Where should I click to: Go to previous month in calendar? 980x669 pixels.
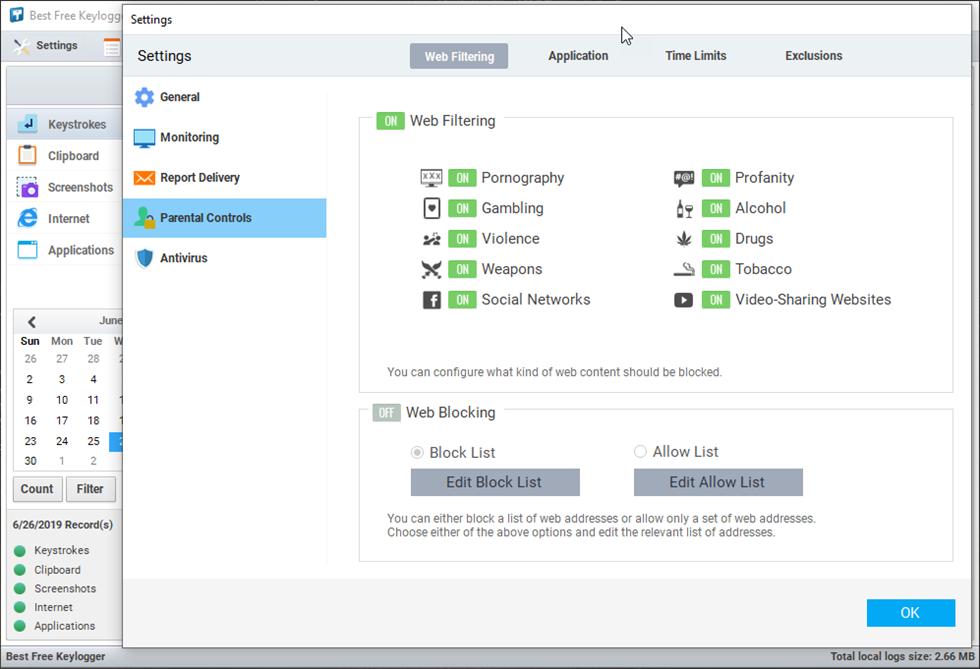click(x=31, y=321)
